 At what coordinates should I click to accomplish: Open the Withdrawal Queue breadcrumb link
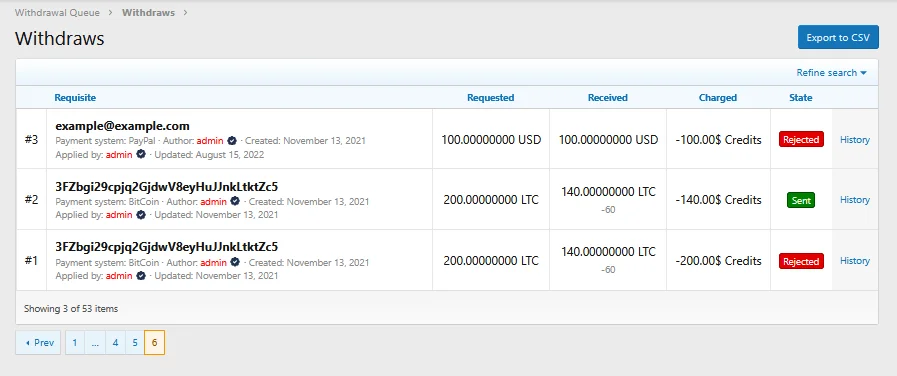tap(57, 12)
